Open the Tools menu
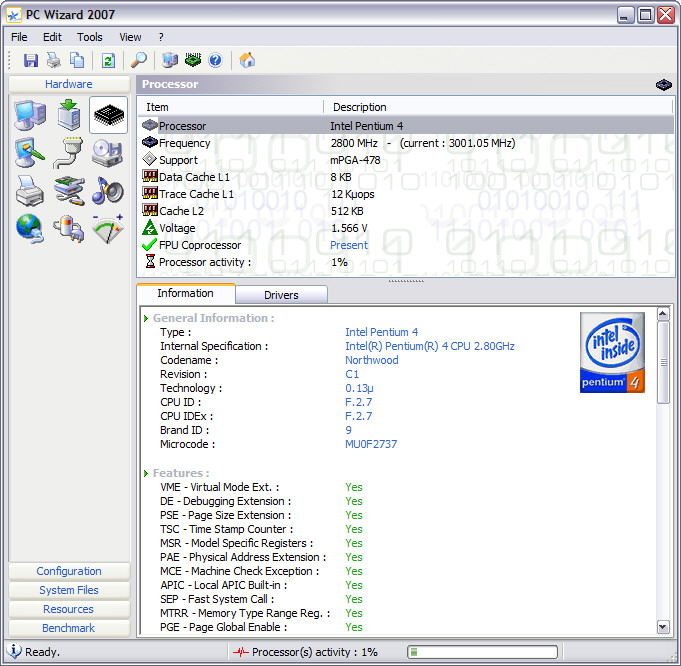Screen dimensions: 681x666 (x=90, y=37)
